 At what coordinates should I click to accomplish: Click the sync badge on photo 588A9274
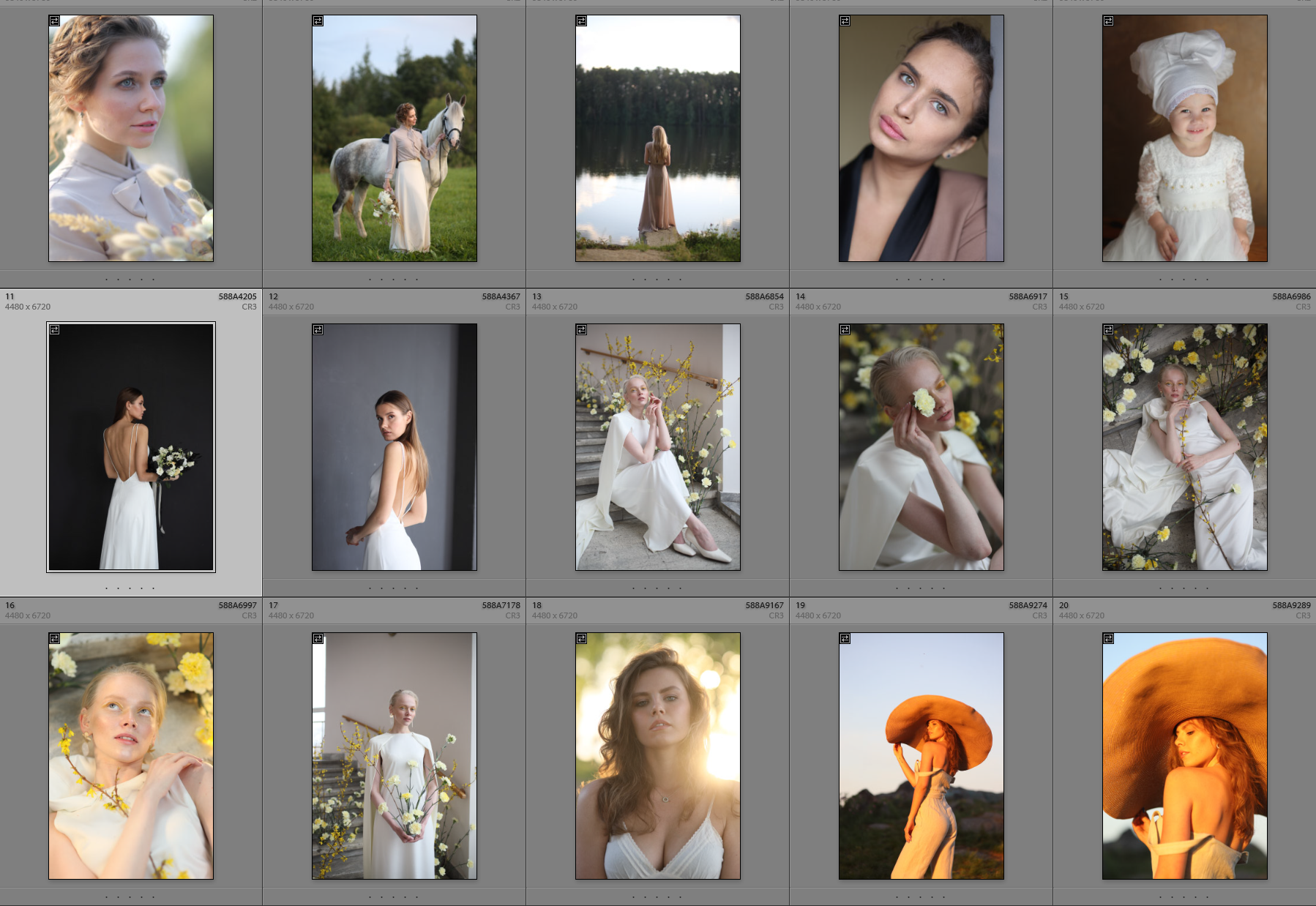845,639
